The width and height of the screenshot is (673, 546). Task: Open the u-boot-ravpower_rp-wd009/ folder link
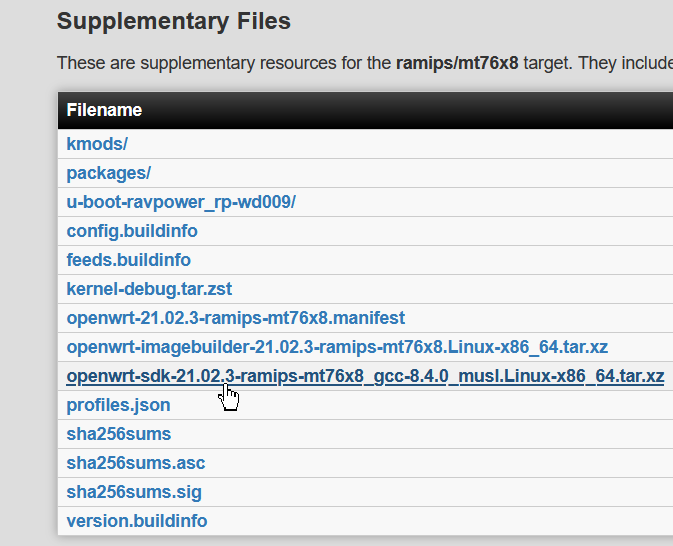[181, 202]
